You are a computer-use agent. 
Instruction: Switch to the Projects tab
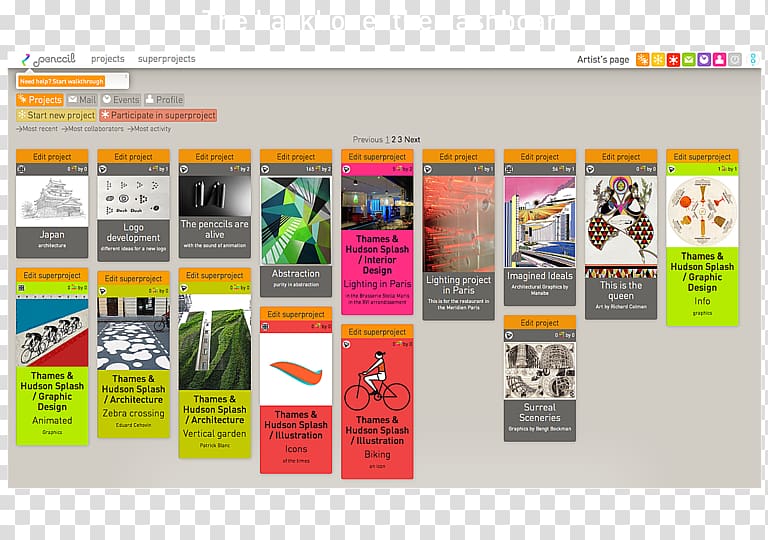pyautogui.click(x=40, y=100)
